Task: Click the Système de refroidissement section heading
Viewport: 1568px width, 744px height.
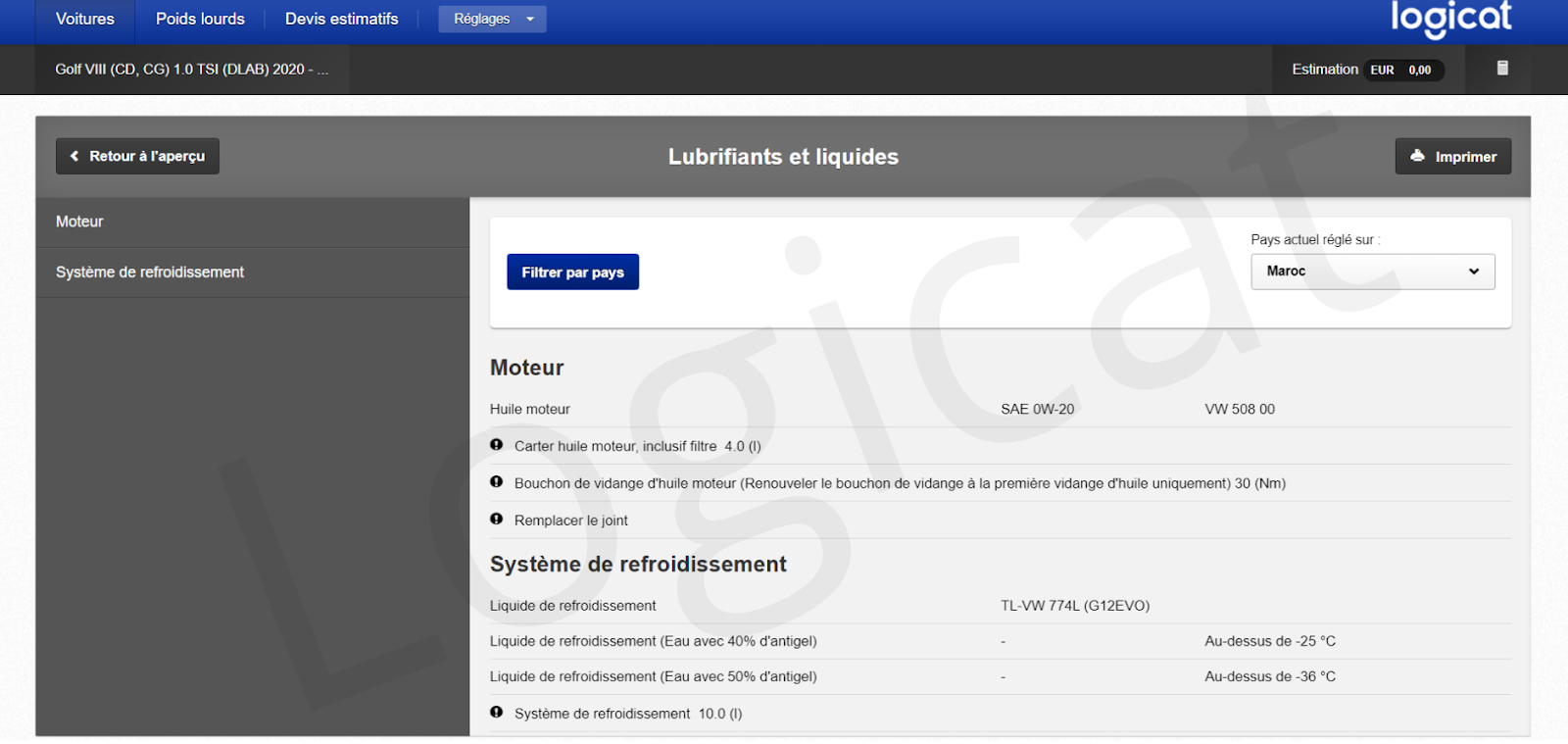Action: coord(638,565)
